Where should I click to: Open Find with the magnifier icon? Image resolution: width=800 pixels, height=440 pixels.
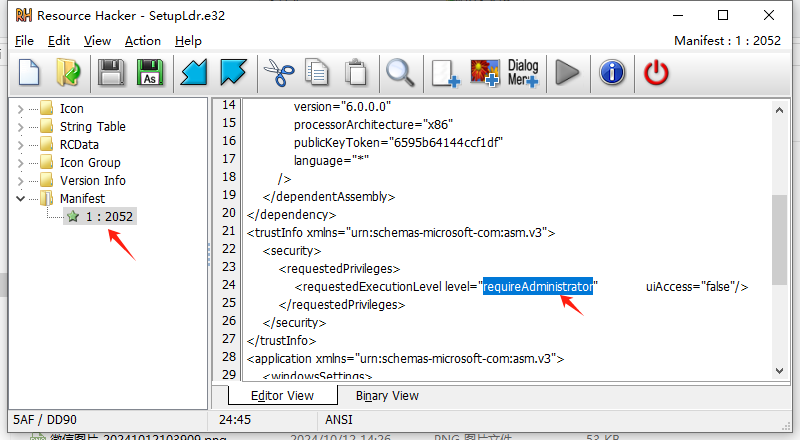[400, 72]
